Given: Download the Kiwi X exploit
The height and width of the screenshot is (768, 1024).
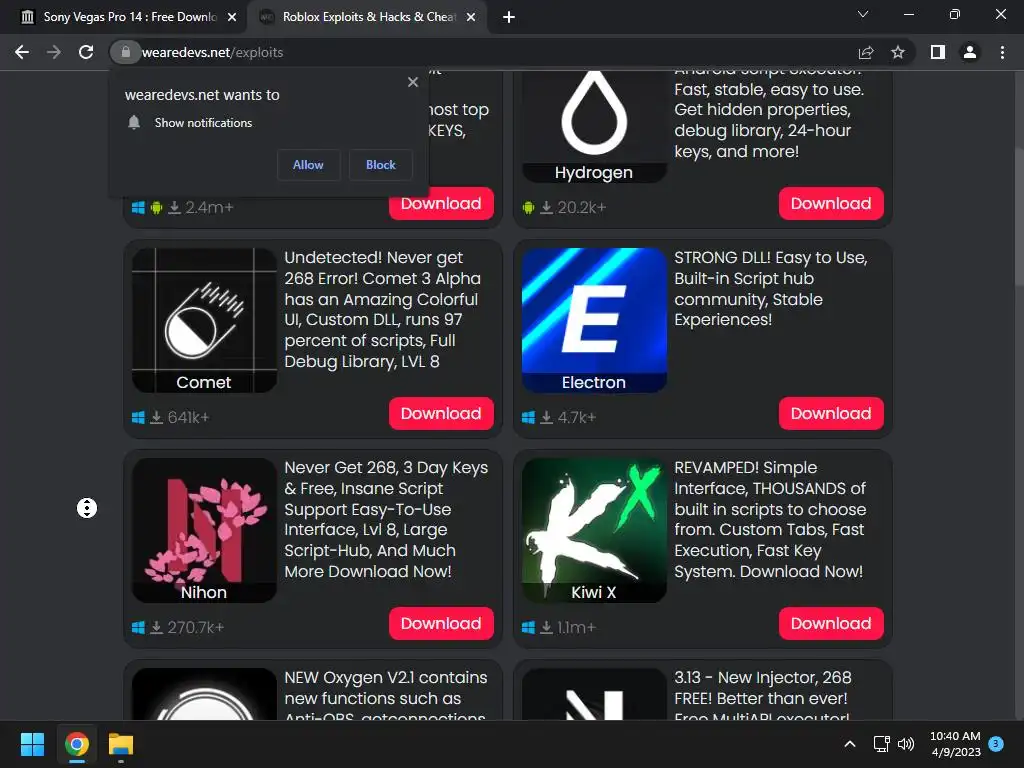Looking at the screenshot, I should [831, 624].
